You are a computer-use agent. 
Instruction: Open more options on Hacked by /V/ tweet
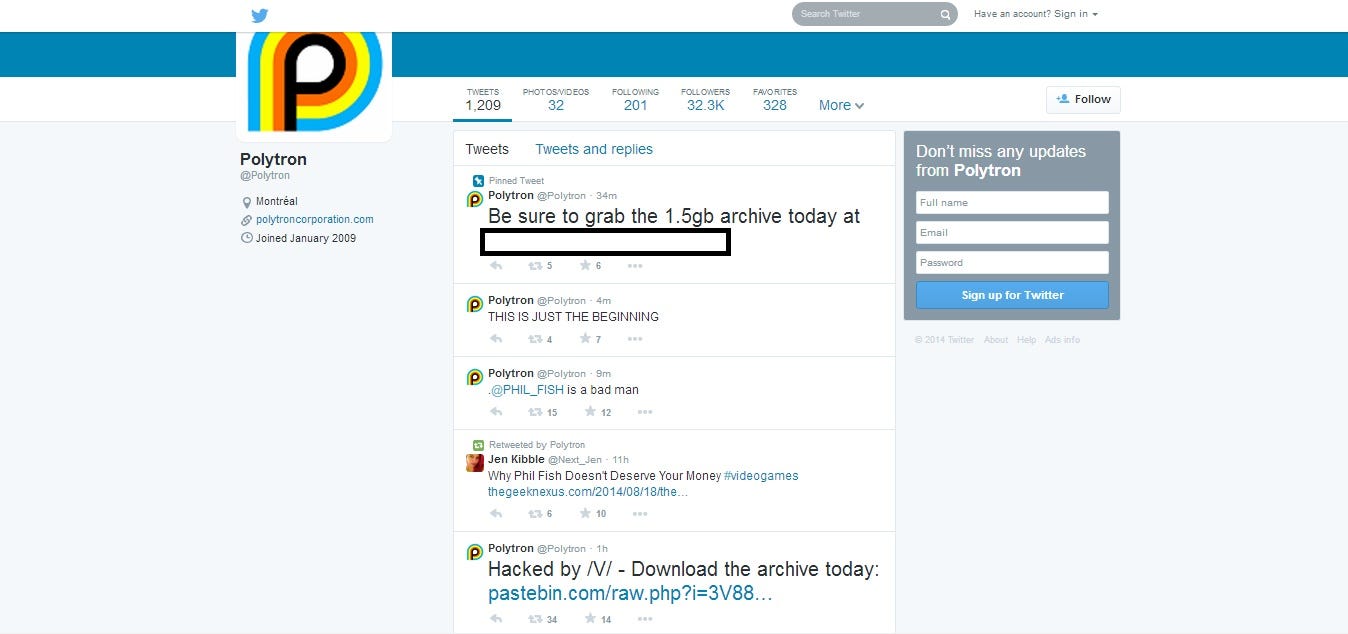coord(645,620)
